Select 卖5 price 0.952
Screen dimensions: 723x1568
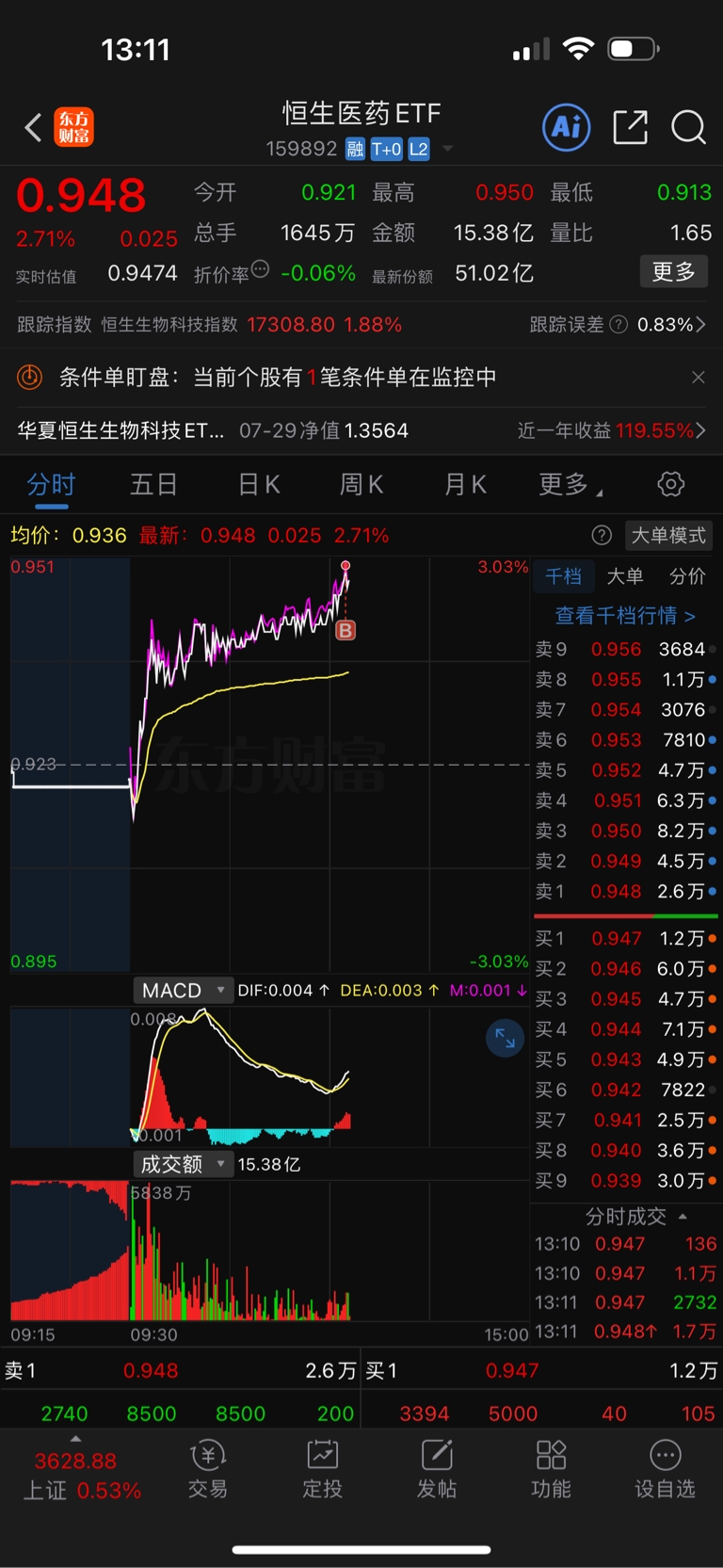616,770
